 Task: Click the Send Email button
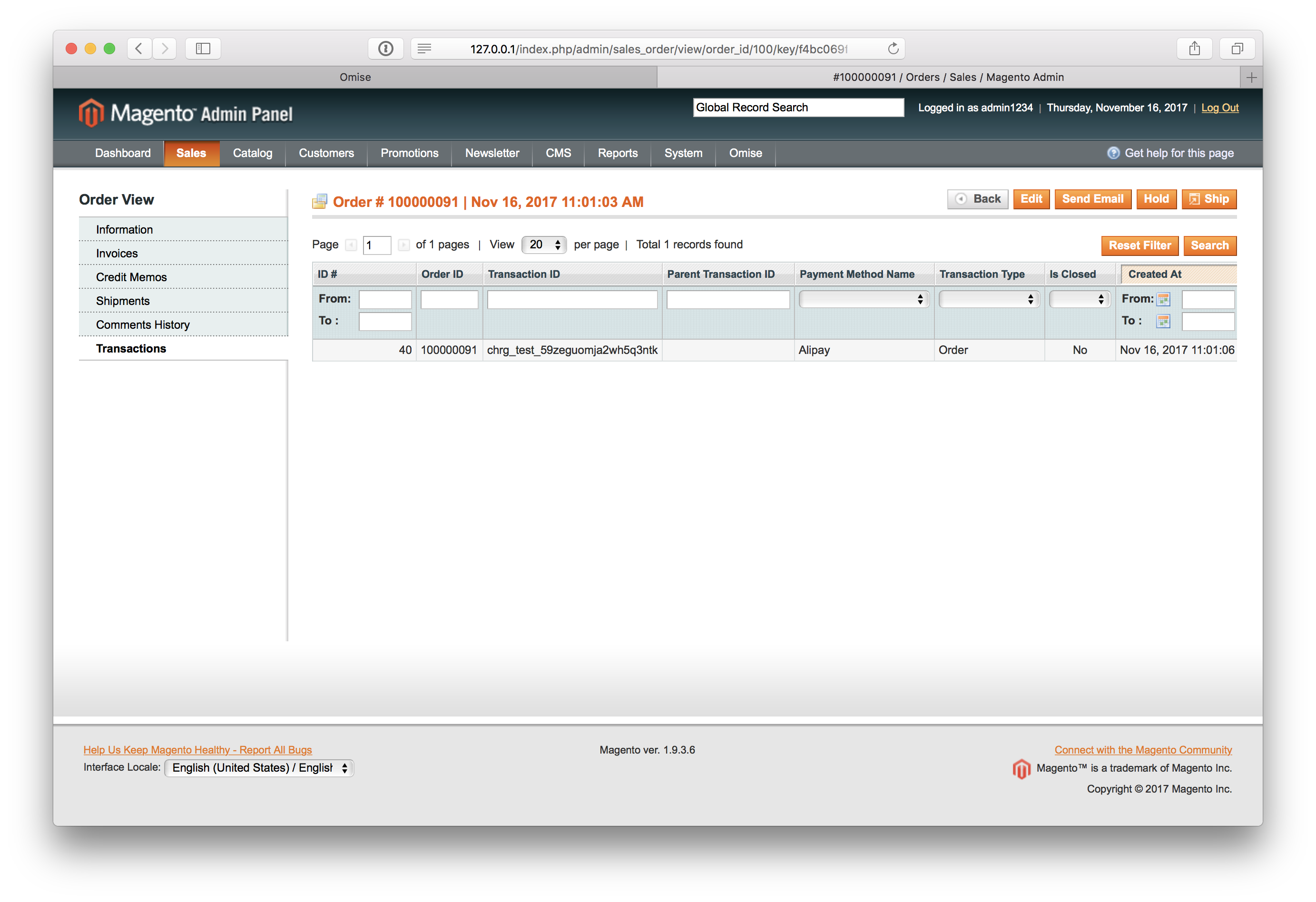[x=1093, y=199]
